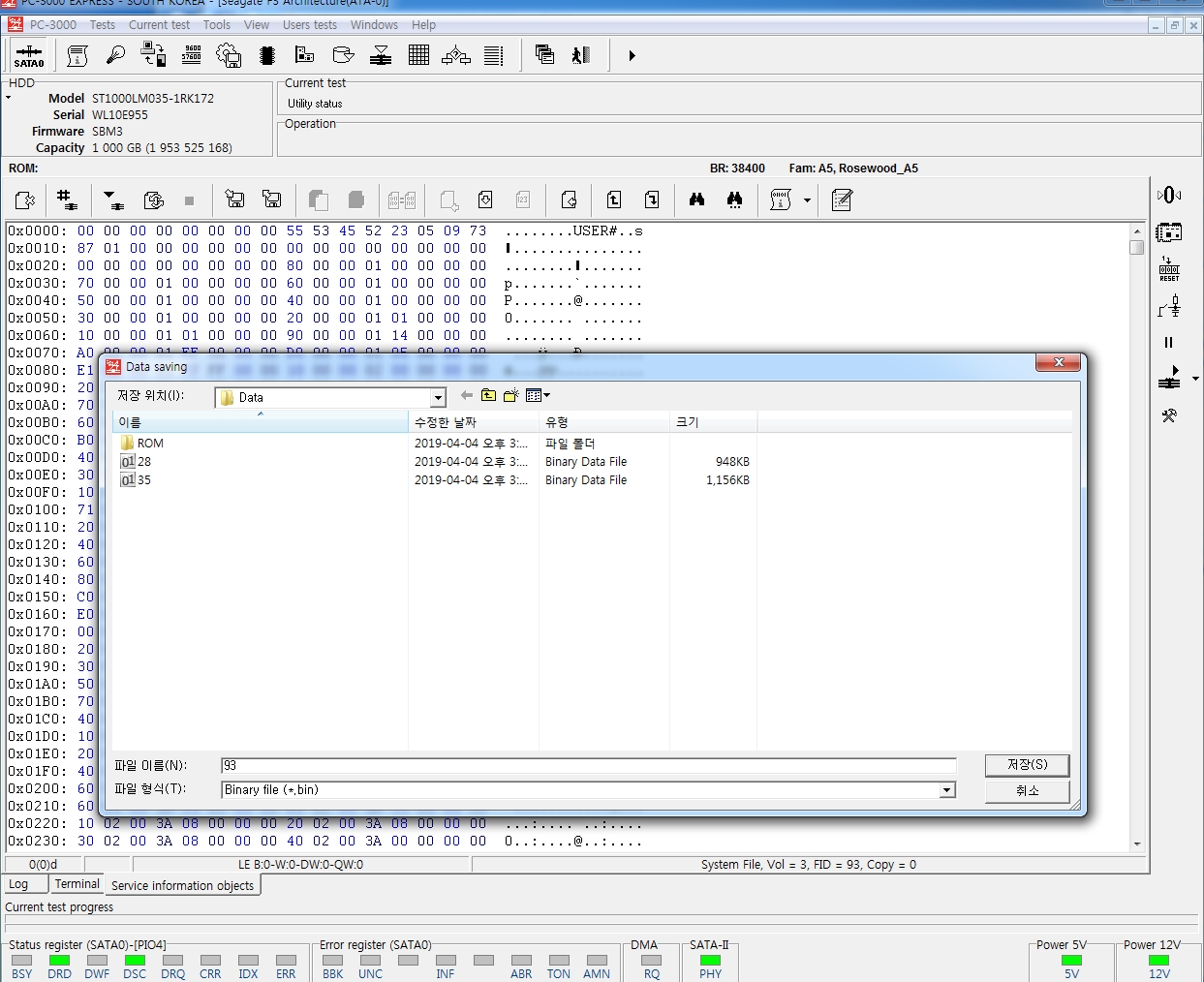The height and width of the screenshot is (982, 1204).
Task: Click the 취소 cancel button
Action: [1027, 791]
